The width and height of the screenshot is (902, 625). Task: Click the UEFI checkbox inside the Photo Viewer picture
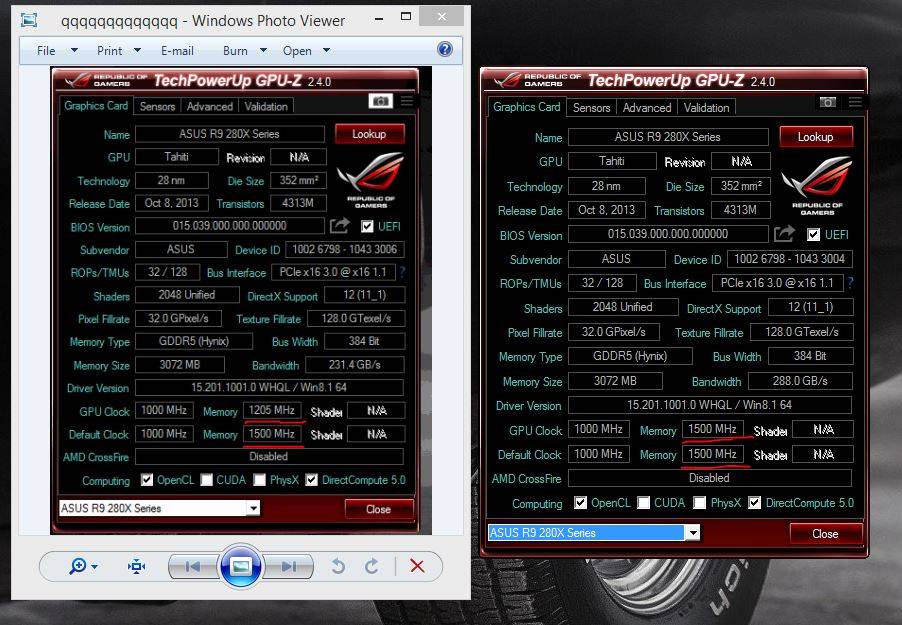click(x=367, y=227)
